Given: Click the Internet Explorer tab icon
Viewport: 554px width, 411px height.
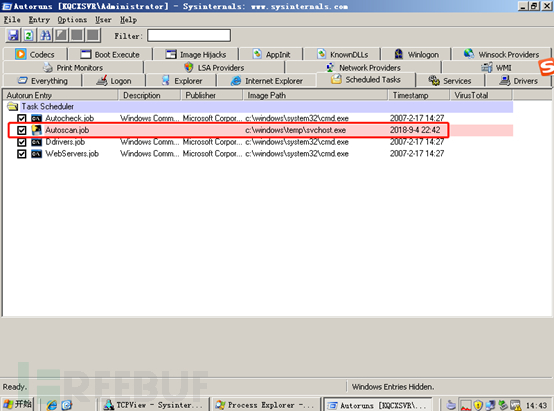Looking at the screenshot, I should point(236,81).
